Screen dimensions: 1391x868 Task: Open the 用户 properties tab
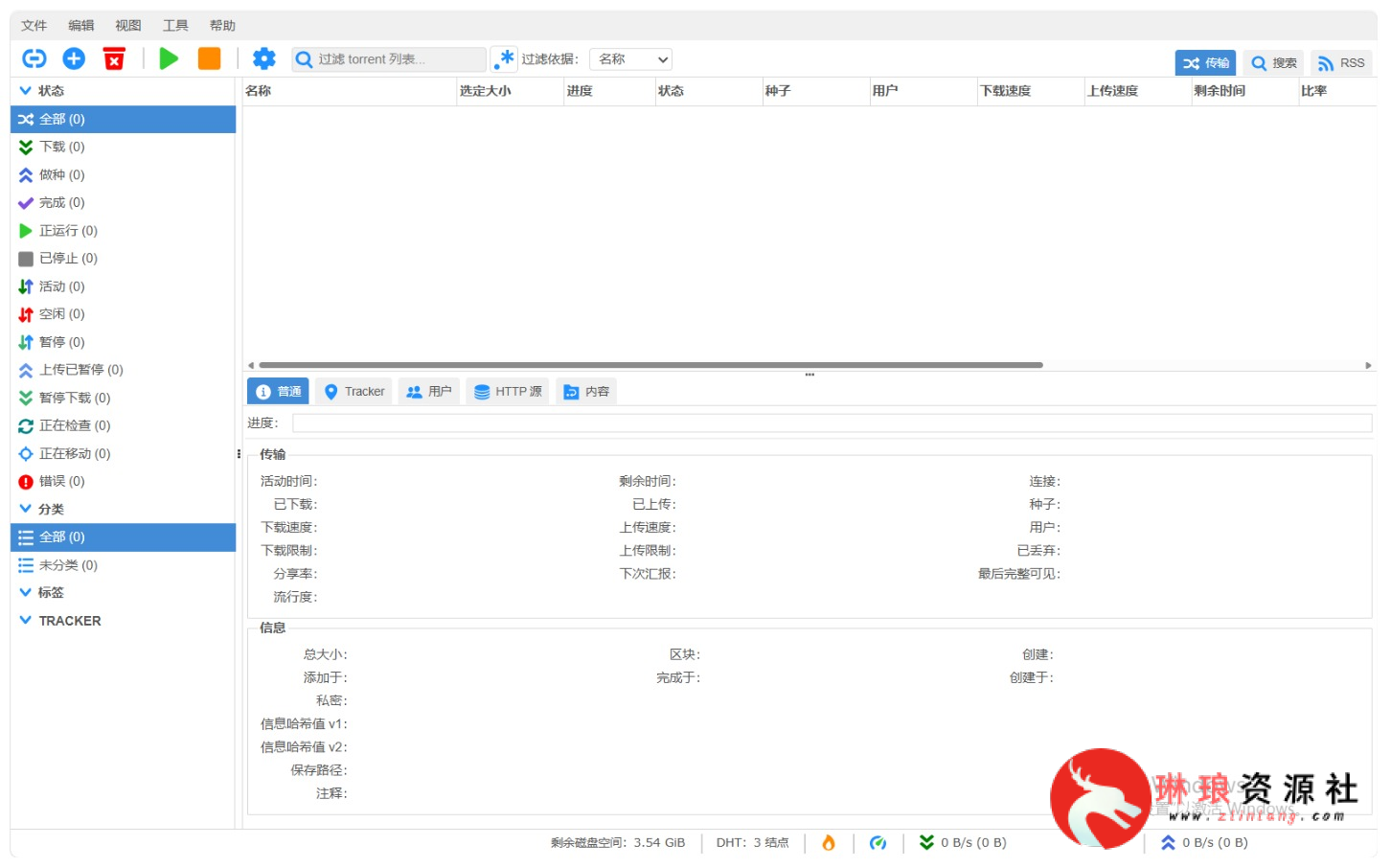[429, 392]
